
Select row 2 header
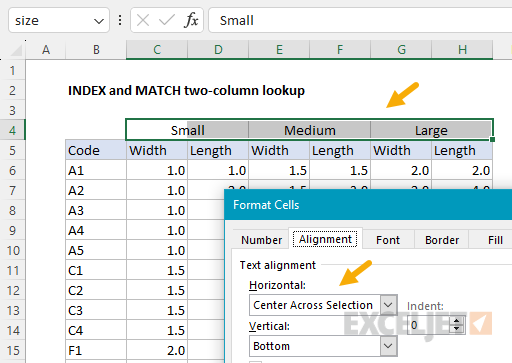13,90
